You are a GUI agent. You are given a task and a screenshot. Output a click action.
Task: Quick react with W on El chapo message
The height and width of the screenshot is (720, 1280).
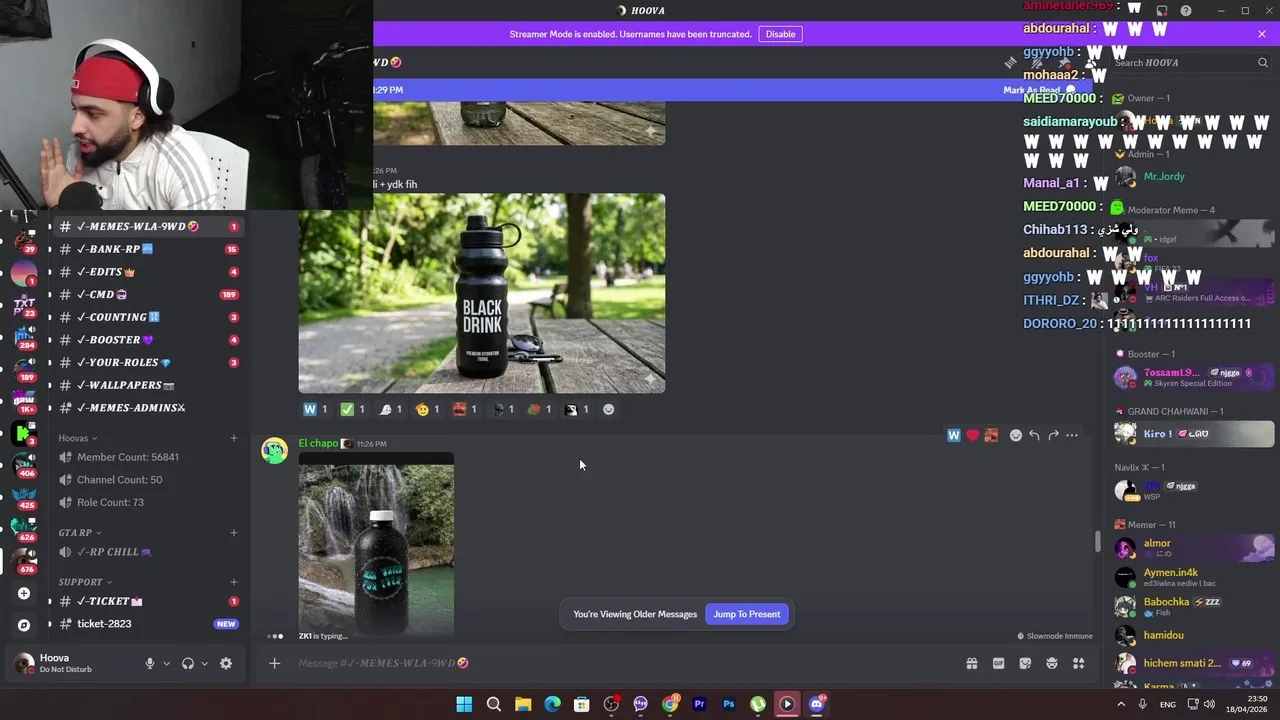point(953,435)
